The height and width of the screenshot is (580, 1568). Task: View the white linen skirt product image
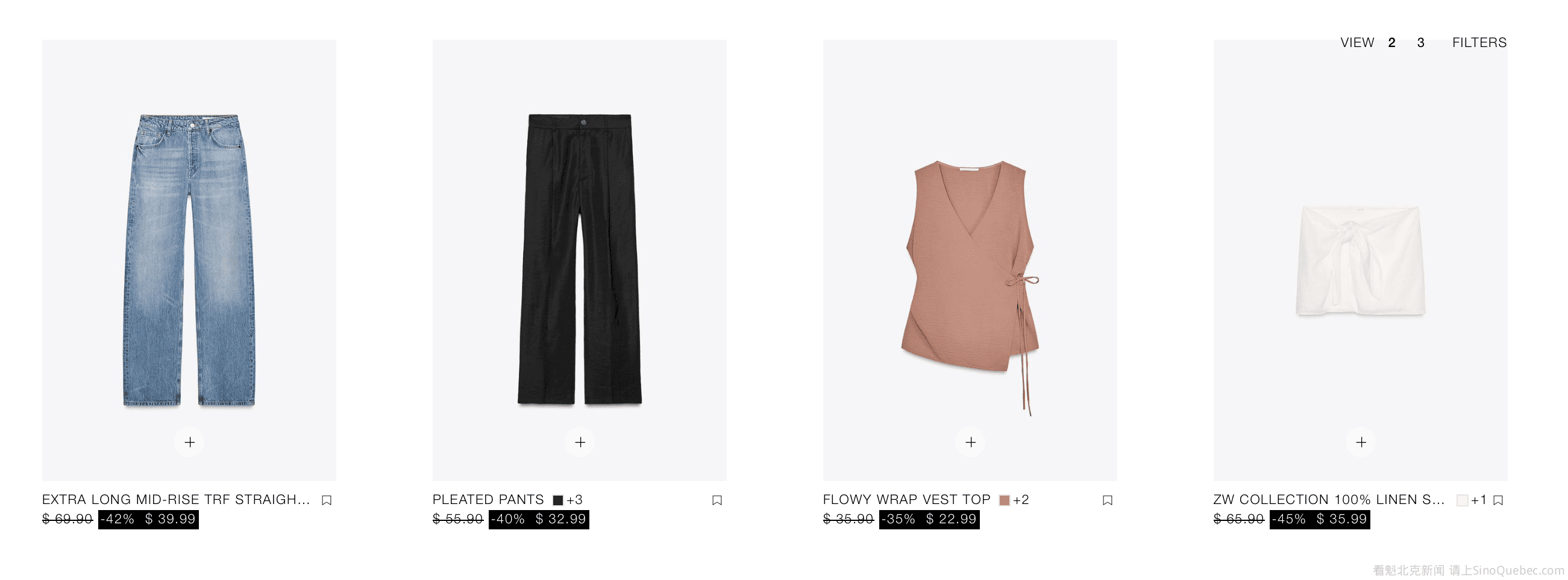click(1361, 260)
